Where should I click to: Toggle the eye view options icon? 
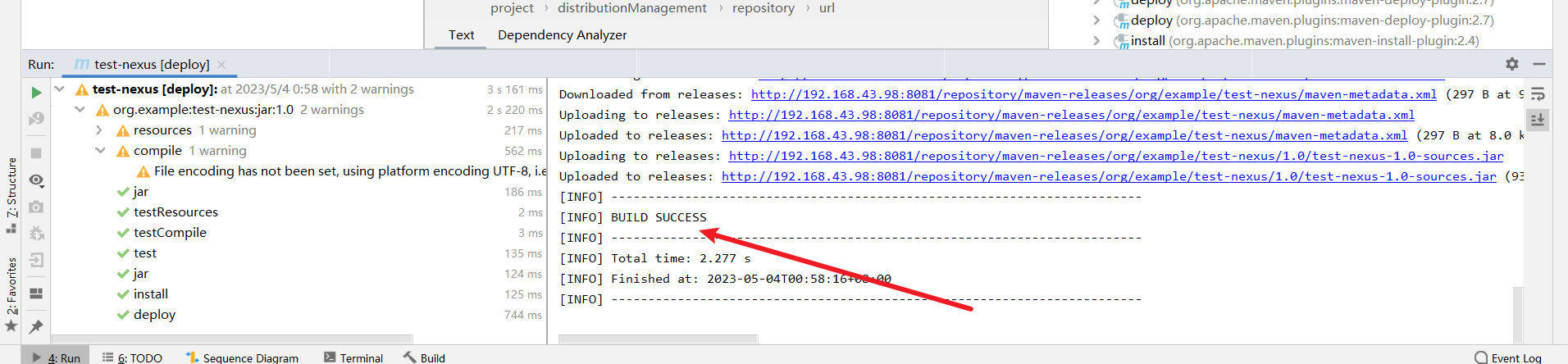click(x=36, y=180)
